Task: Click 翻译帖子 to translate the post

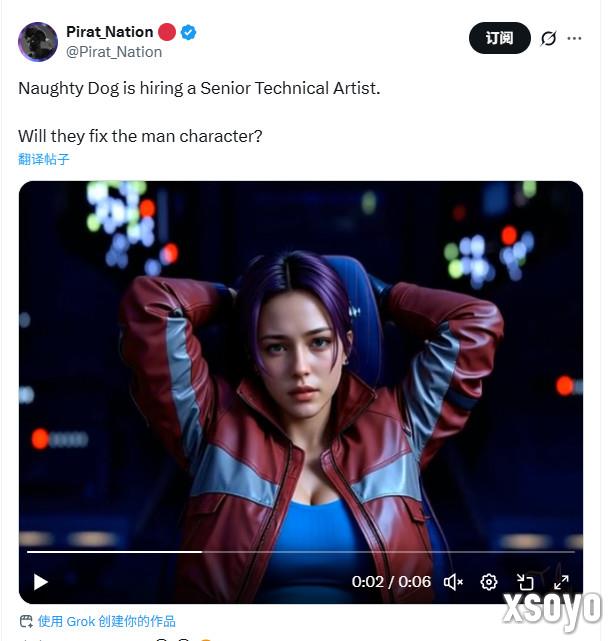Action: (x=44, y=159)
